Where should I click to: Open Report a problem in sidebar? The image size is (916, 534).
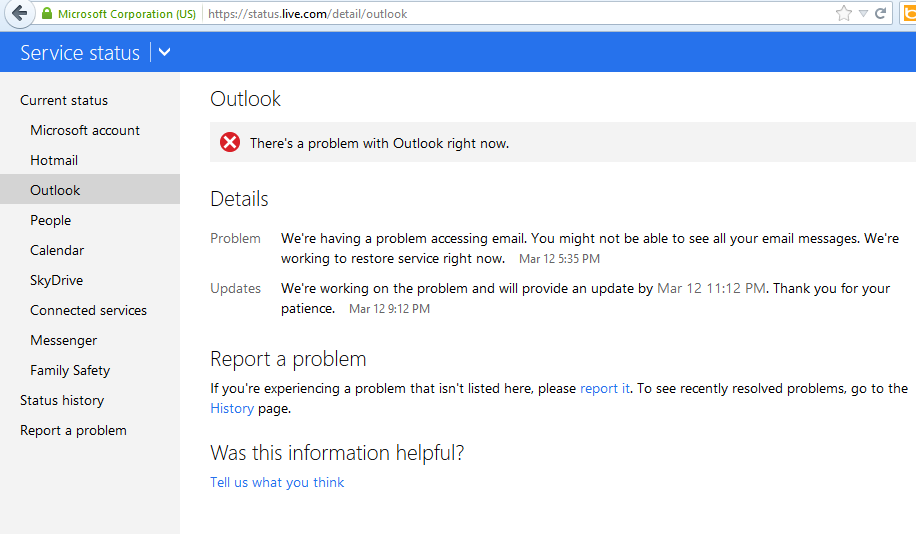(x=73, y=431)
